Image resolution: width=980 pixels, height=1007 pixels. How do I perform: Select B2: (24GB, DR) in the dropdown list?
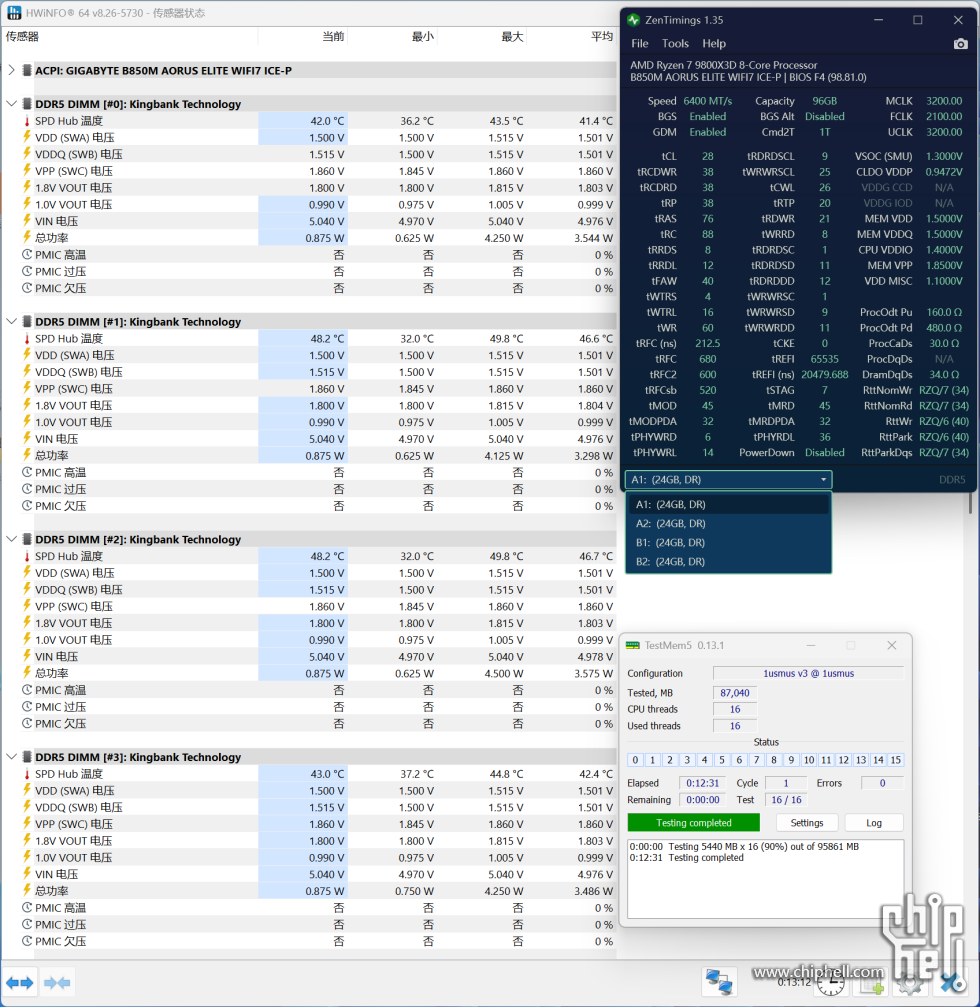[728, 561]
